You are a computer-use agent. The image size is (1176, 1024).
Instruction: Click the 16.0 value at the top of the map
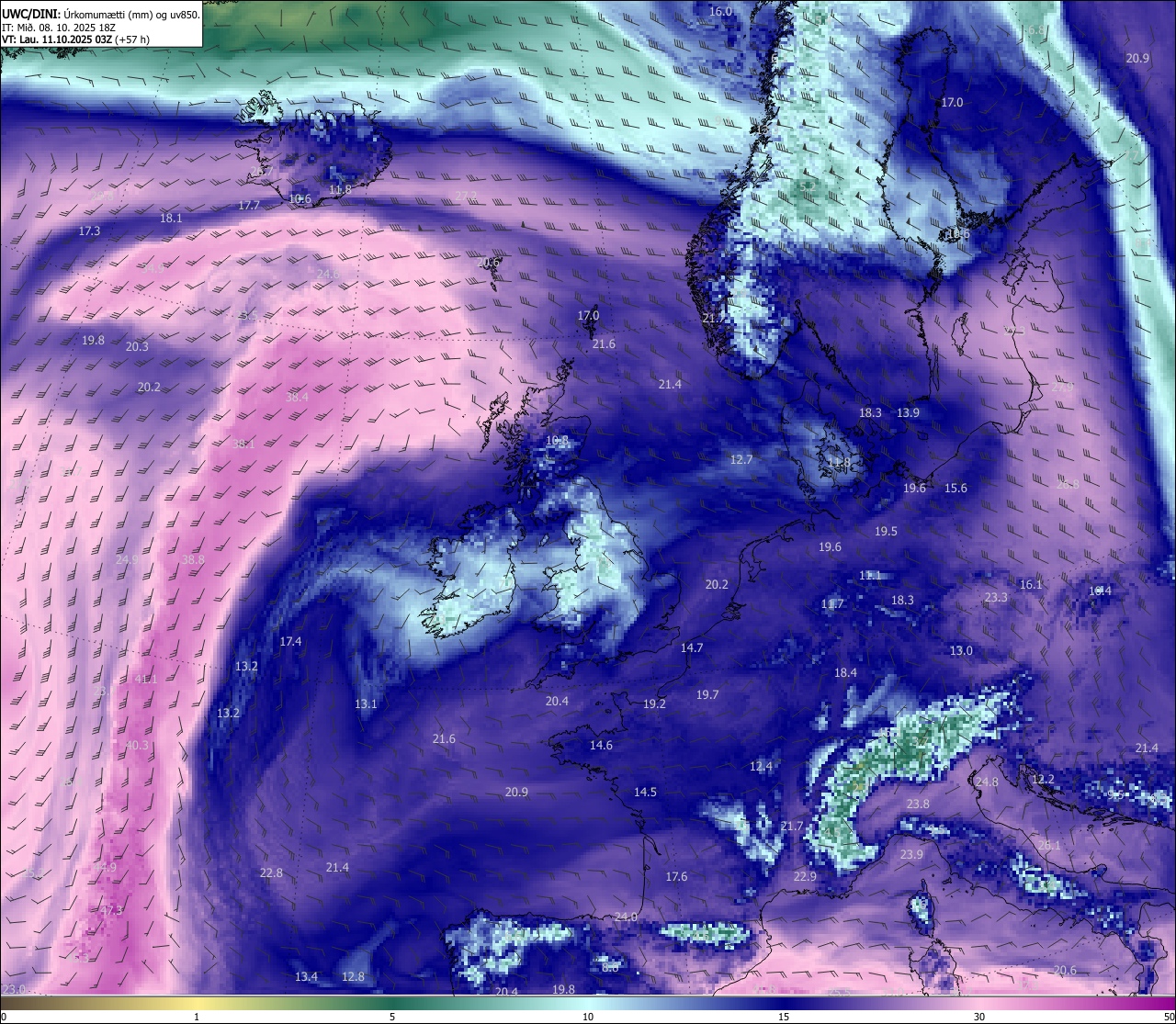(721, 11)
